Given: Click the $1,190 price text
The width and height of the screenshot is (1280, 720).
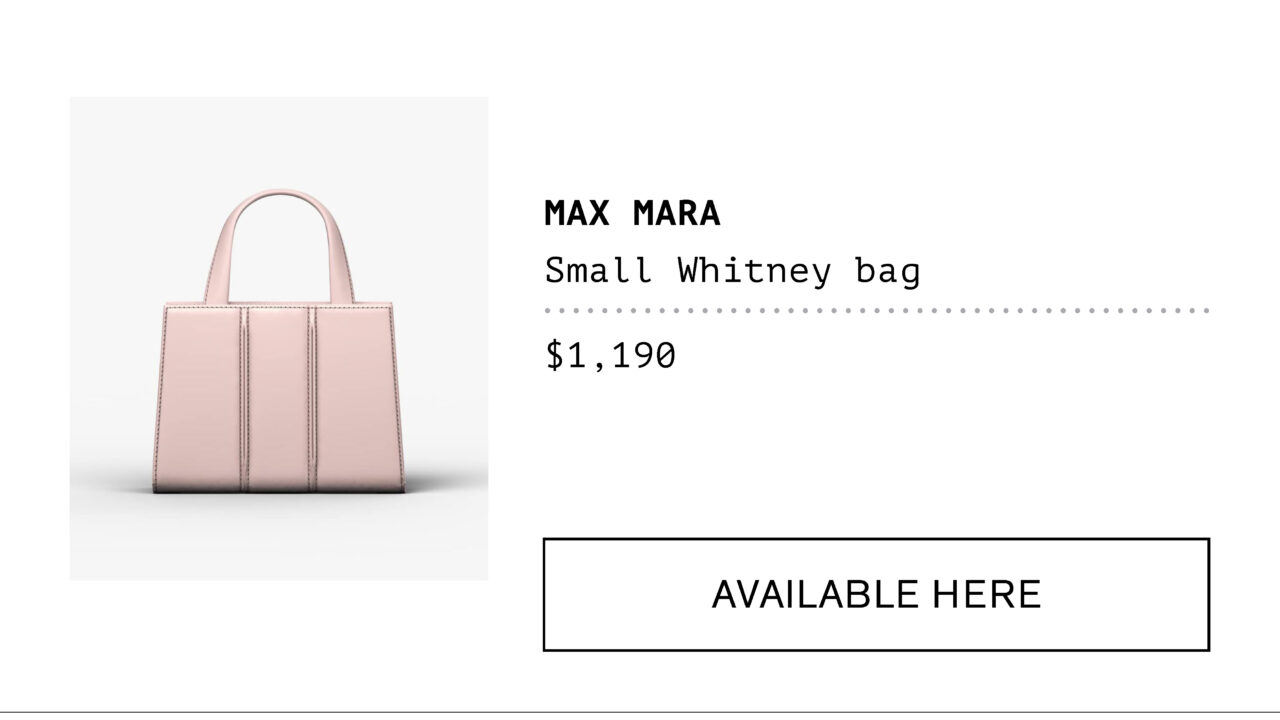Looking at the screenshot, I should [610, 355].
